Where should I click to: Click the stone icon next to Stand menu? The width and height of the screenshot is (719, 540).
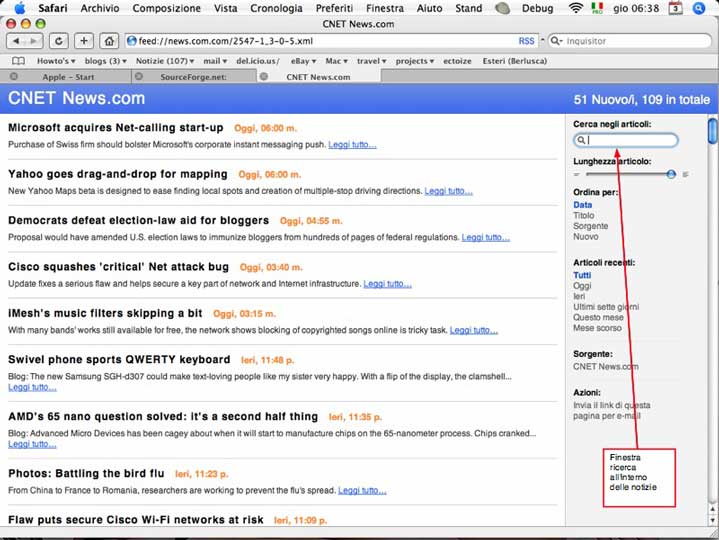pos(503,8)
